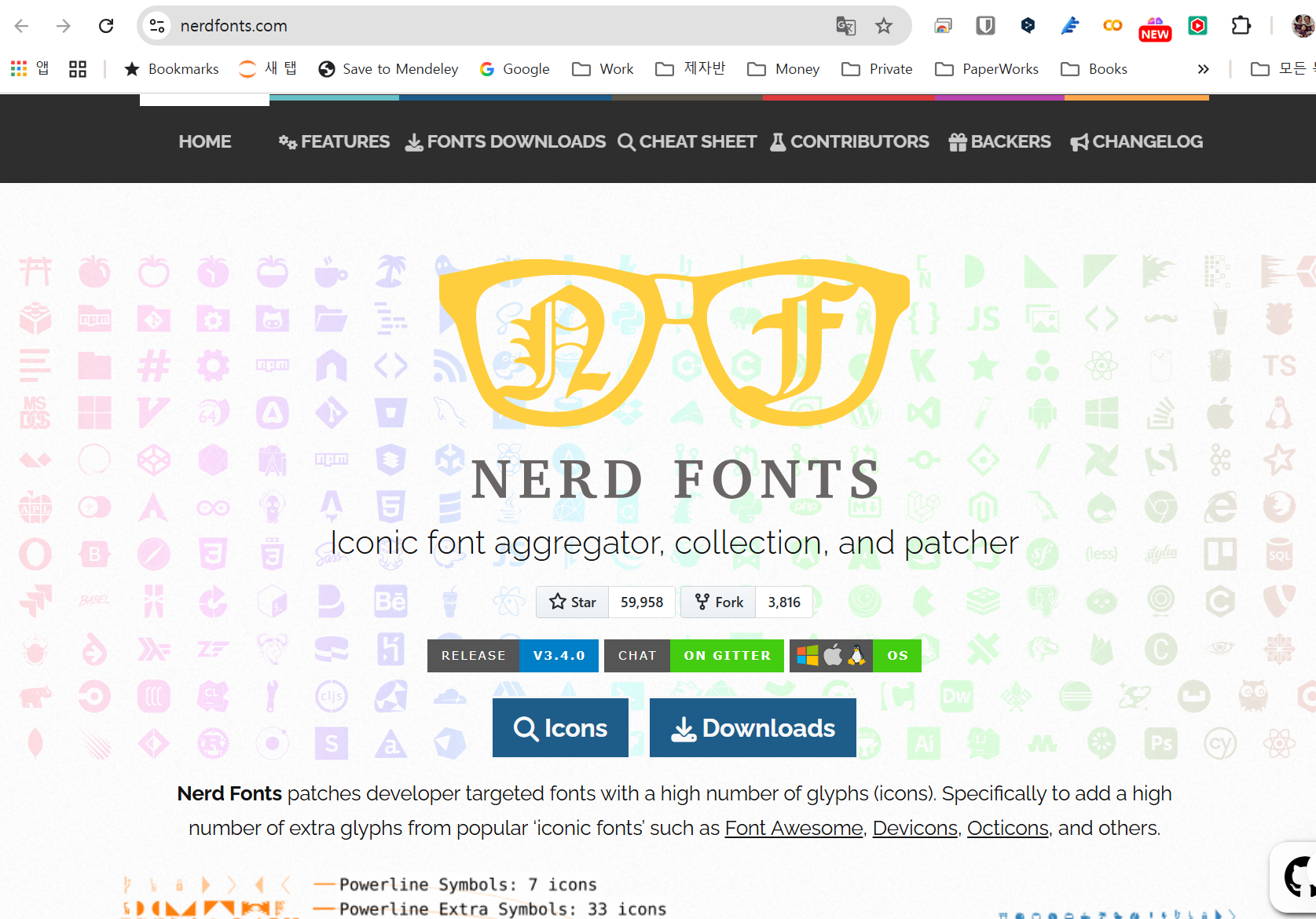Viewport: 1316px width, 919px height.
Task: Open the 새 탭 bookmark
Action: point(268,69)
